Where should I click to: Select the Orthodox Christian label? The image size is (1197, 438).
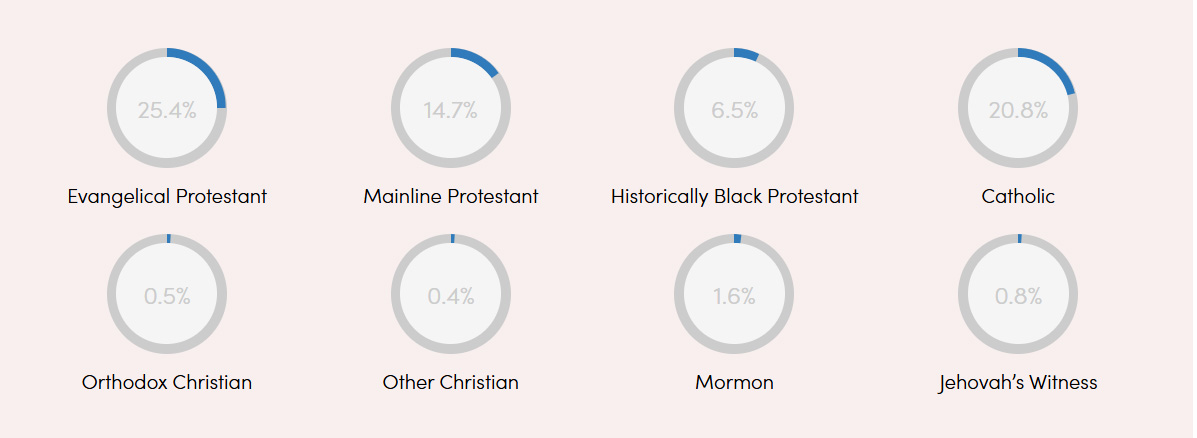pyautogui.click(x=167, y=382)
